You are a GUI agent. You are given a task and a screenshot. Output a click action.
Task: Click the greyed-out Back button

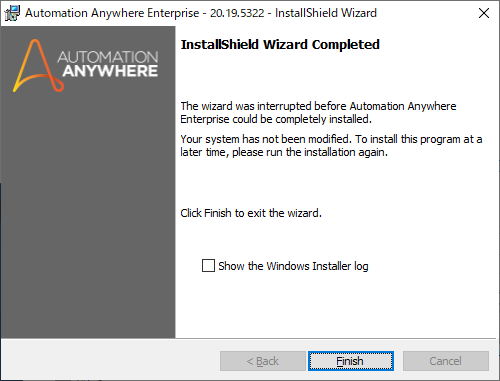pyautogui.click(x=263, y=361)
